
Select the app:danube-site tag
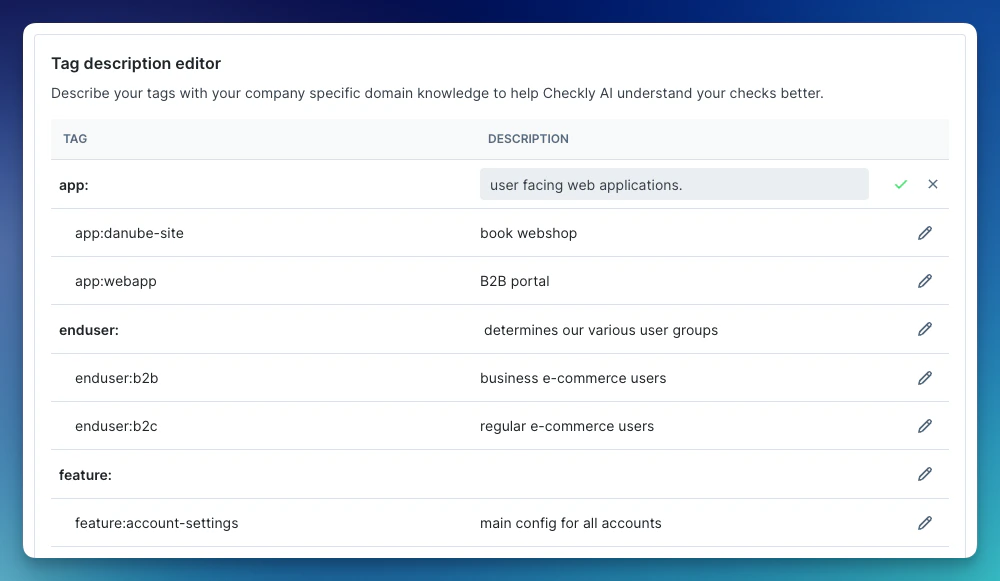[x=129, y=233]
